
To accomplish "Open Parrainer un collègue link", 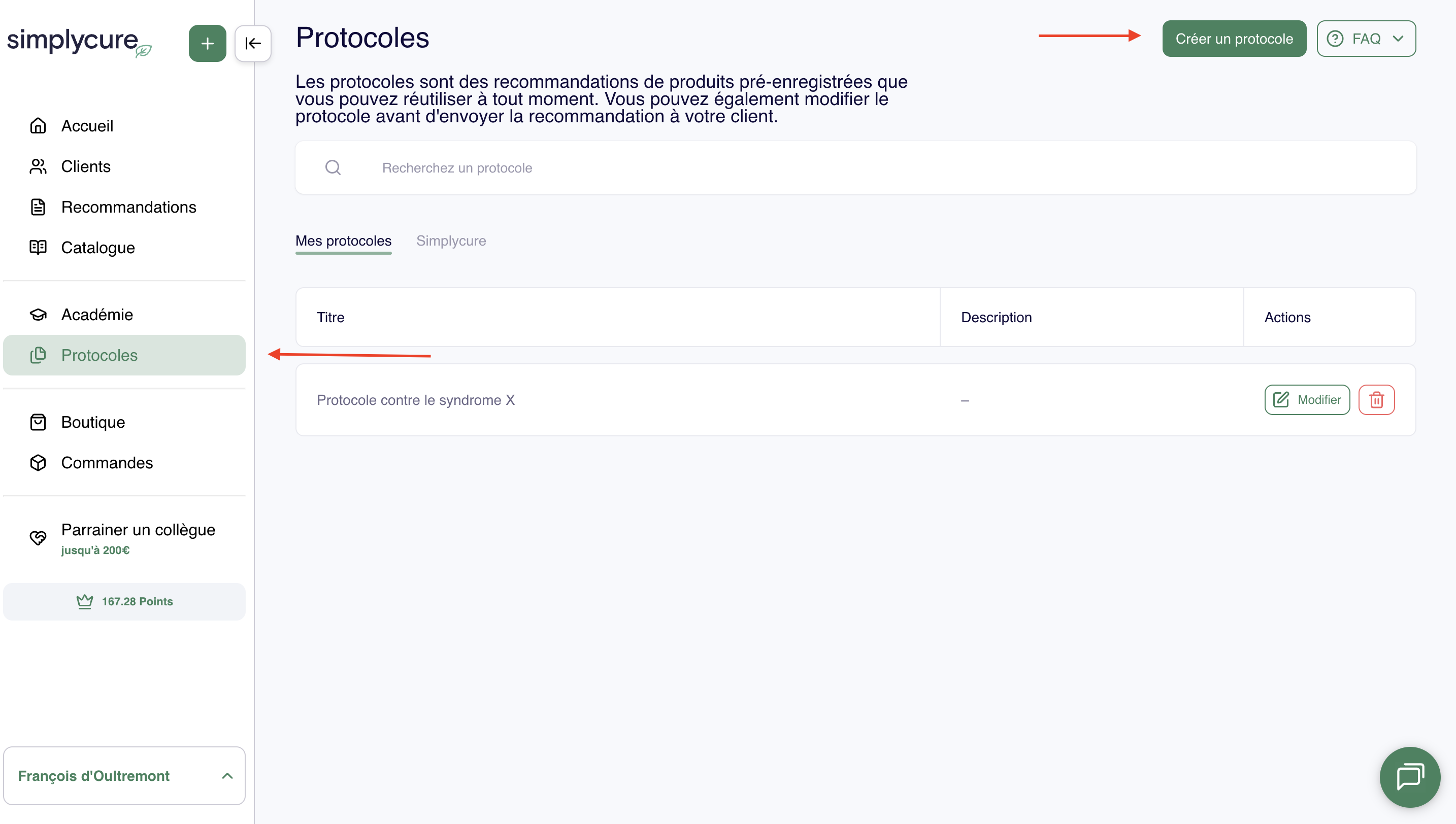I will (x=138, y=530).
